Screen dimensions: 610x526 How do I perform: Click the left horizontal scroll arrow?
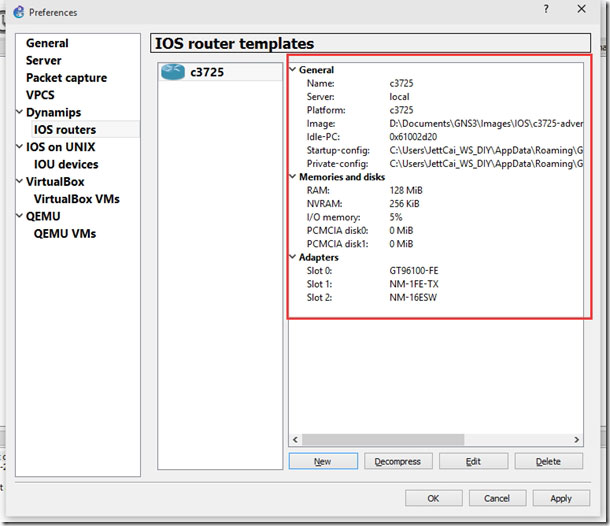point(295,440)
